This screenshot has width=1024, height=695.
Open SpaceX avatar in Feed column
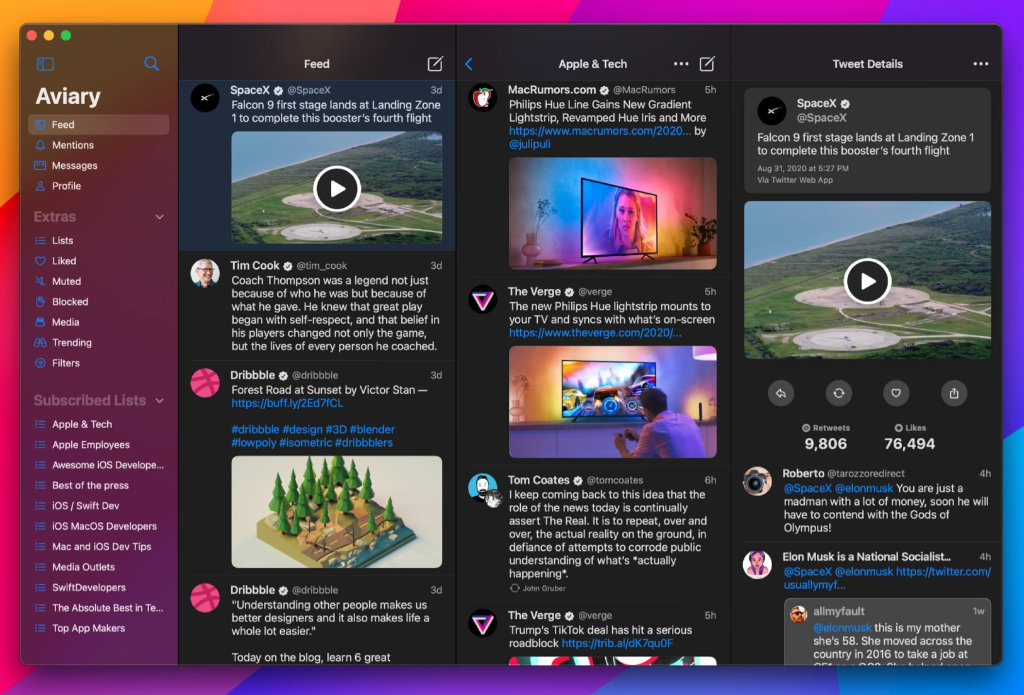[x=205, y=98]
